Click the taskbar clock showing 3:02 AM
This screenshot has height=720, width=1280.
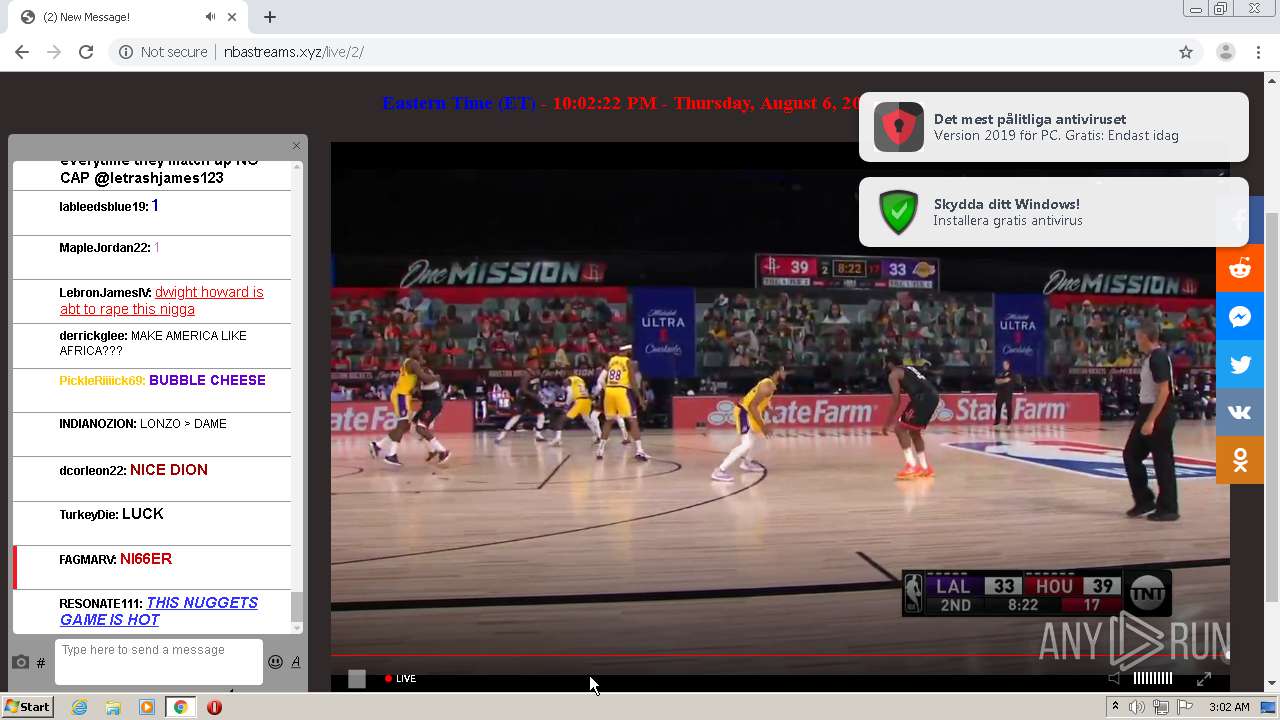point(1229,707)
